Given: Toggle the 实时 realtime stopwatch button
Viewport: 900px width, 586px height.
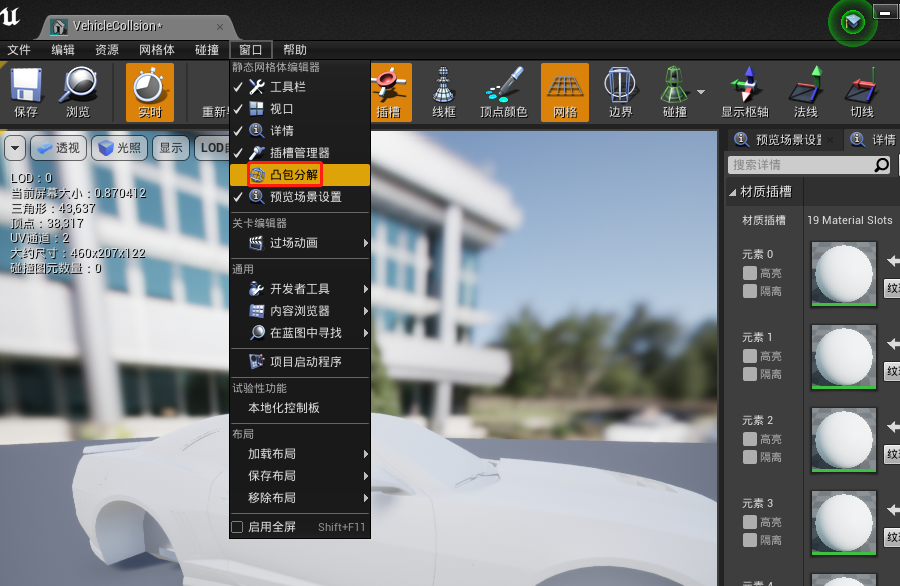Looking at the screenshot, I should [150, 92].
